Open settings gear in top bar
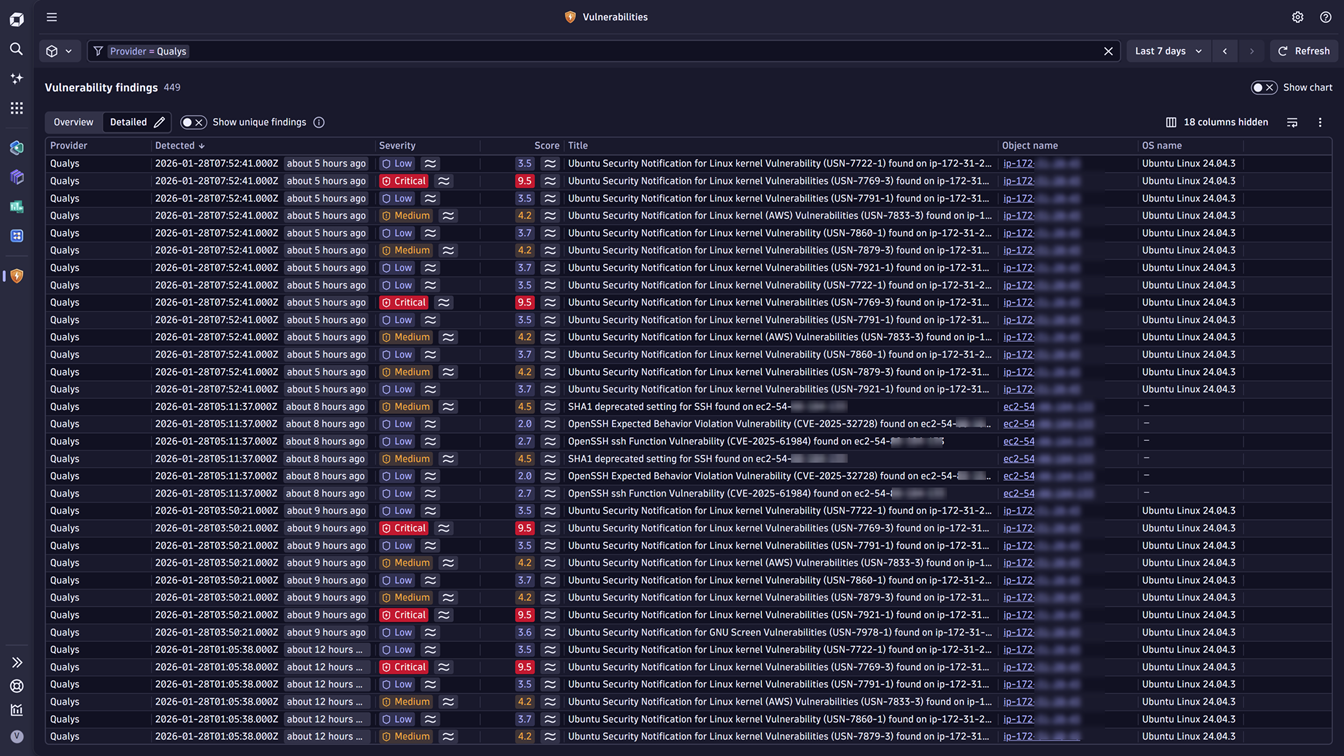The height and width of the screenshot is (756, 1344). click(1297, 17)
